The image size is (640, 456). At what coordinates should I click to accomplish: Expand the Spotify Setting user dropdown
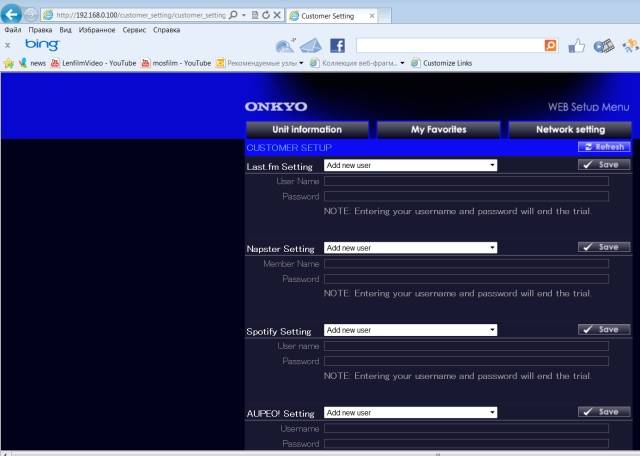410,330
